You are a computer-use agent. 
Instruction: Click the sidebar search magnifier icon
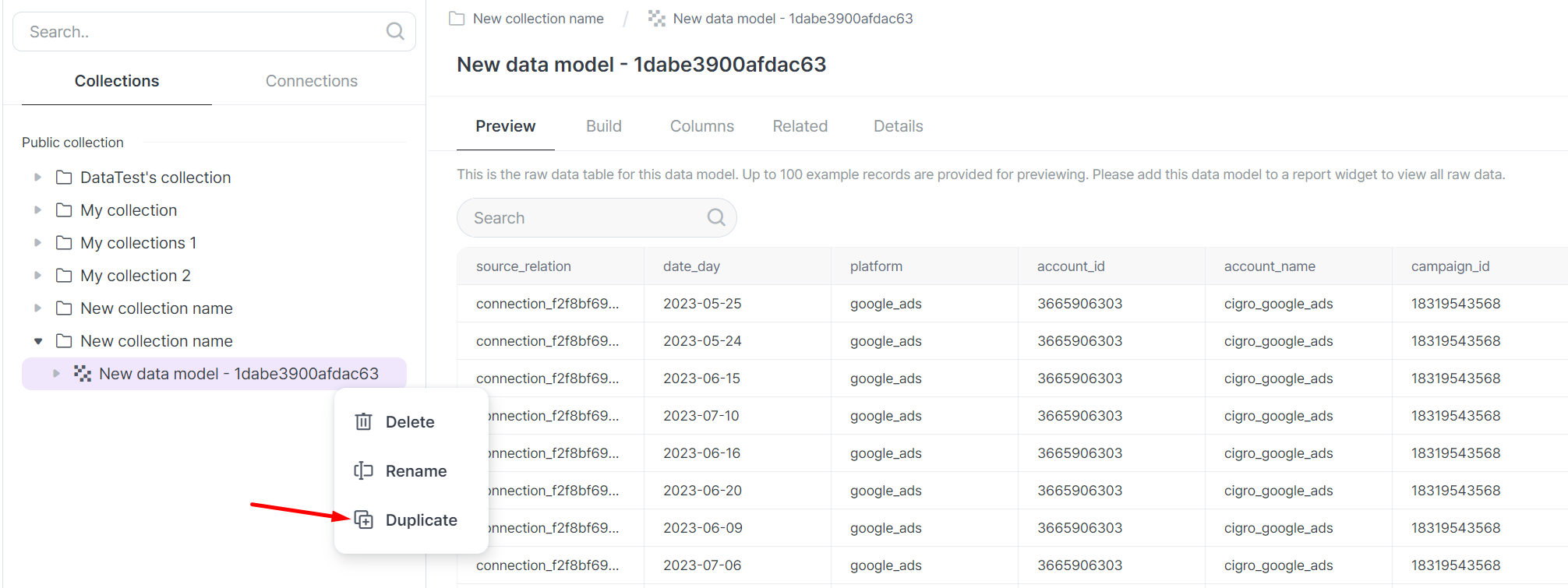395,31
